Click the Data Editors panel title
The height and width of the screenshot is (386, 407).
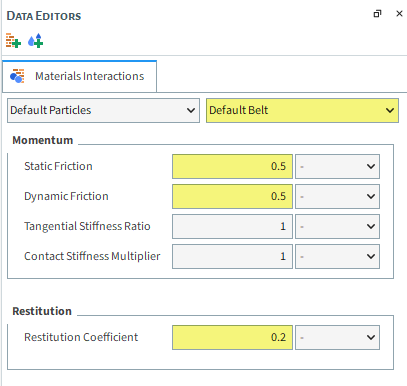[44, 16]
